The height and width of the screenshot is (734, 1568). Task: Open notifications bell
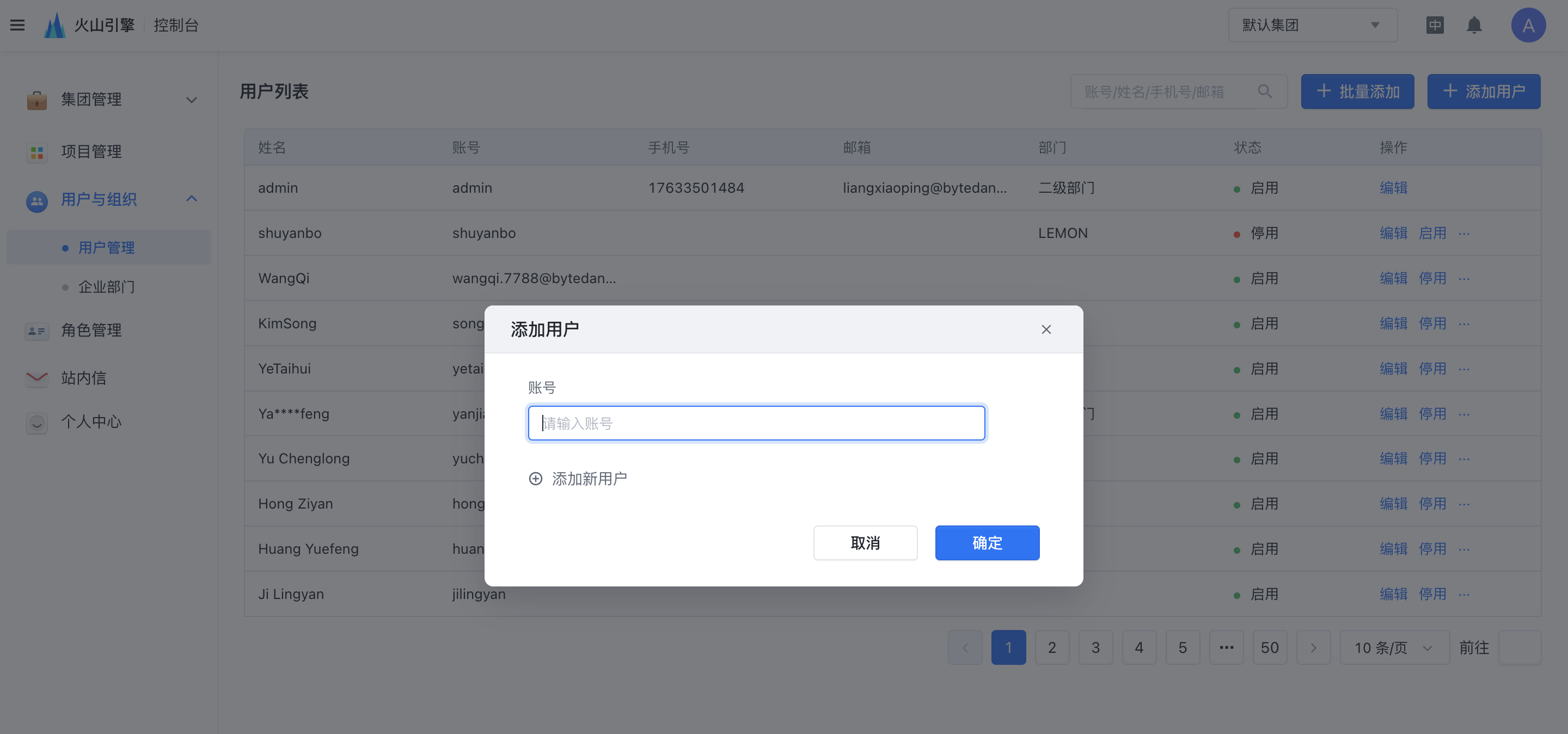(x=1474, y=25)
